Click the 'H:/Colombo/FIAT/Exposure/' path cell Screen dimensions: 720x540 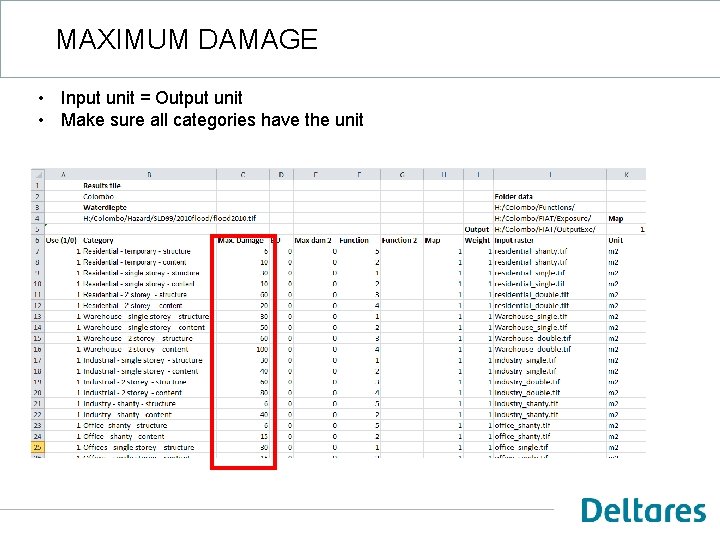point(543,219)
